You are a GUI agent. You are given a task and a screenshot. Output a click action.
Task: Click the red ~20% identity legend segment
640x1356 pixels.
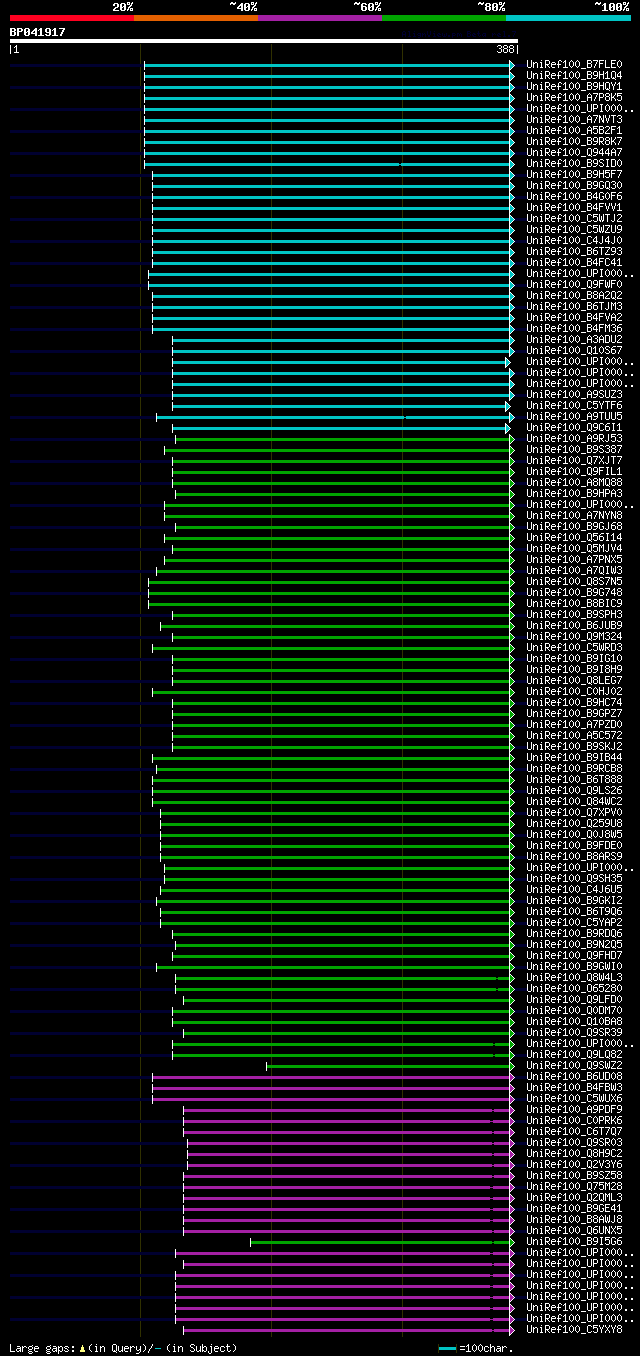[72, 17]
